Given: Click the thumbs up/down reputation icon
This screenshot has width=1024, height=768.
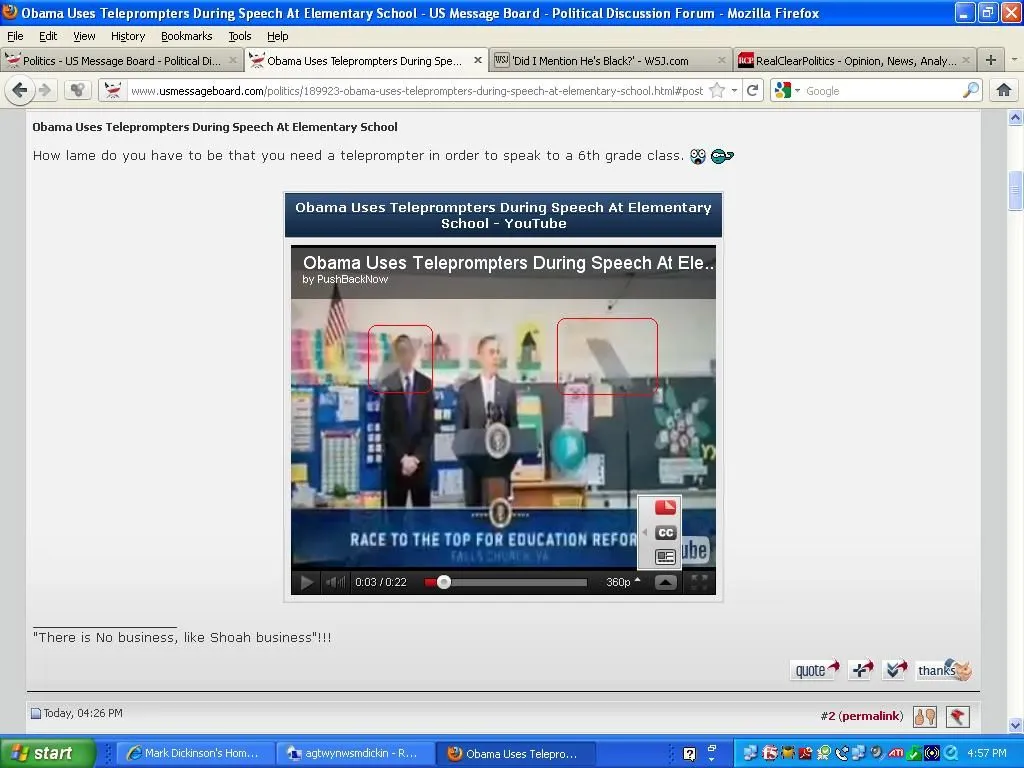Looking at the screenshot, I should click(924, 716).
